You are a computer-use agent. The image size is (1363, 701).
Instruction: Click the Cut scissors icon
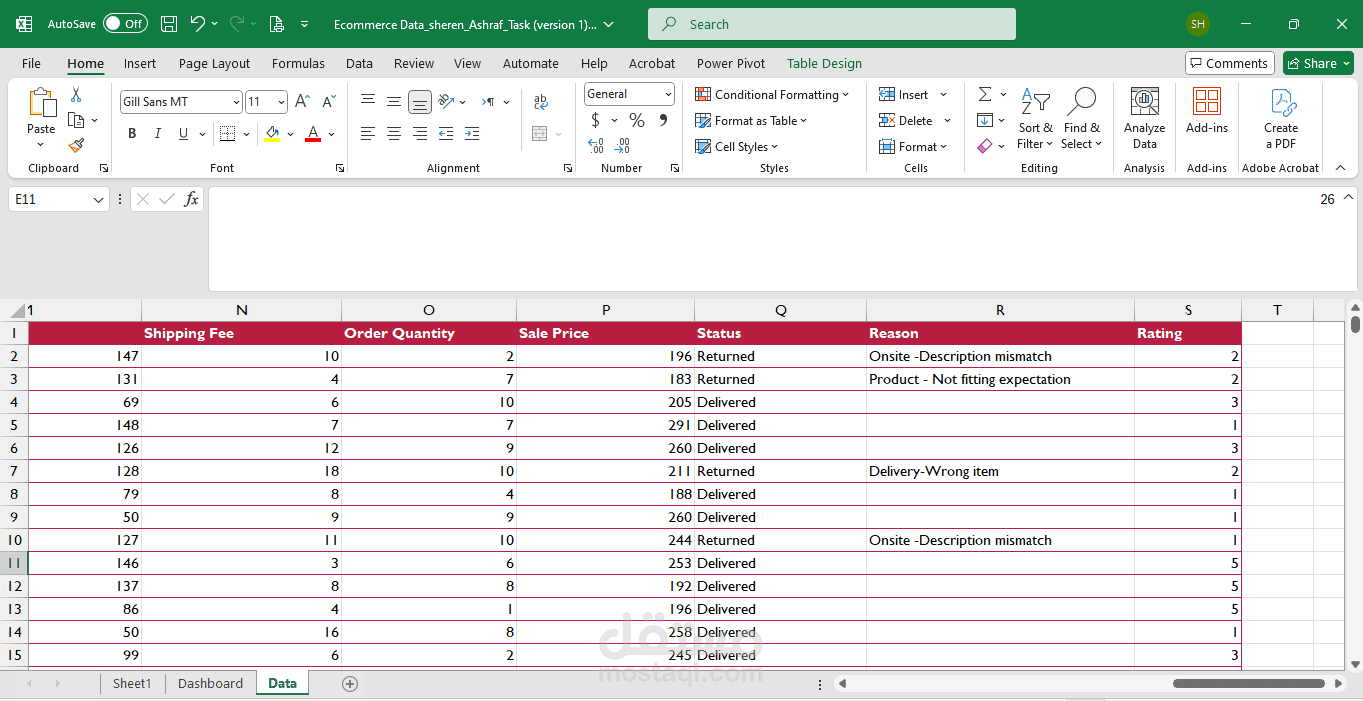[76, 95]
